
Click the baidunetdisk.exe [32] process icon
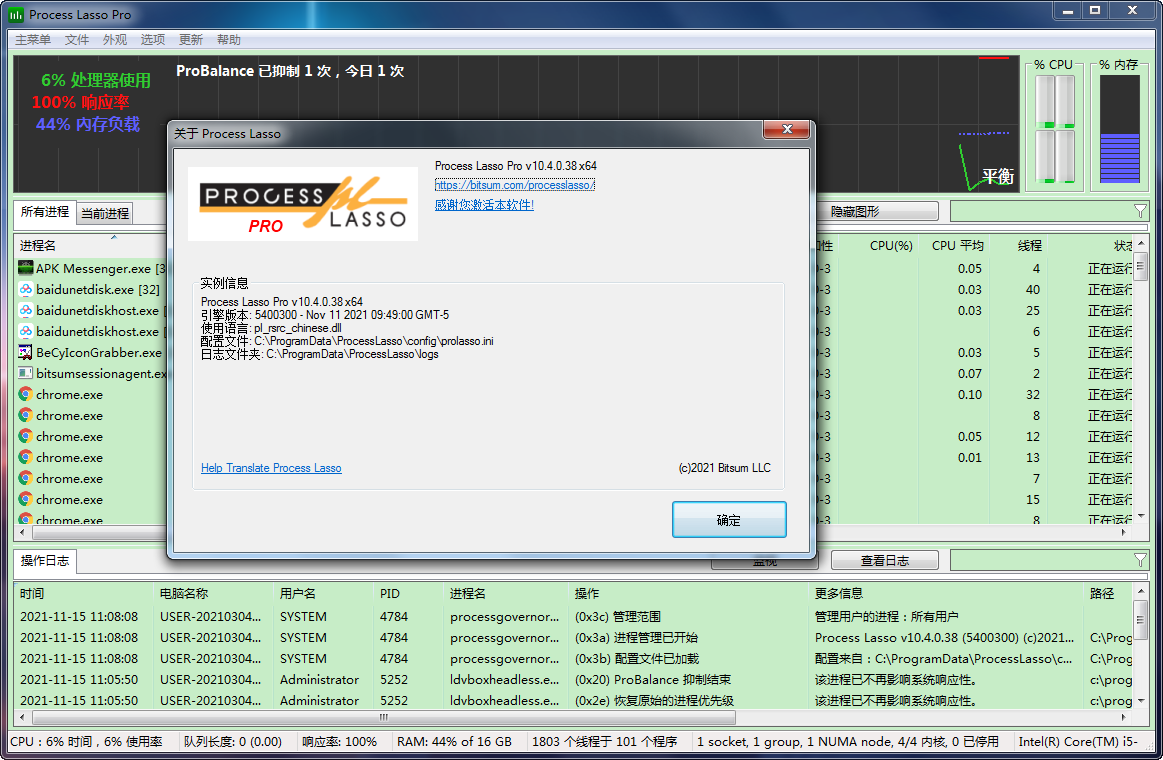pos(25,289)
